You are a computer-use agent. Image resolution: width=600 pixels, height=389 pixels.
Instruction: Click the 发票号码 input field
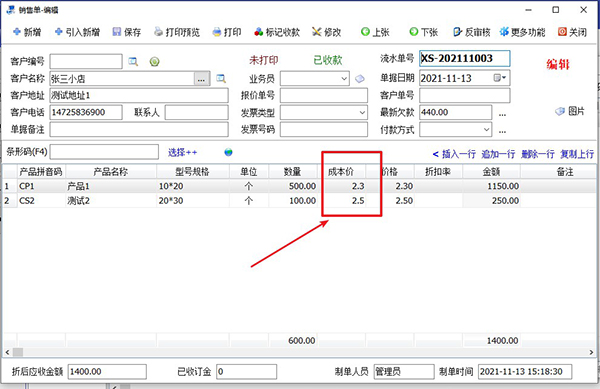coord(324,130)
